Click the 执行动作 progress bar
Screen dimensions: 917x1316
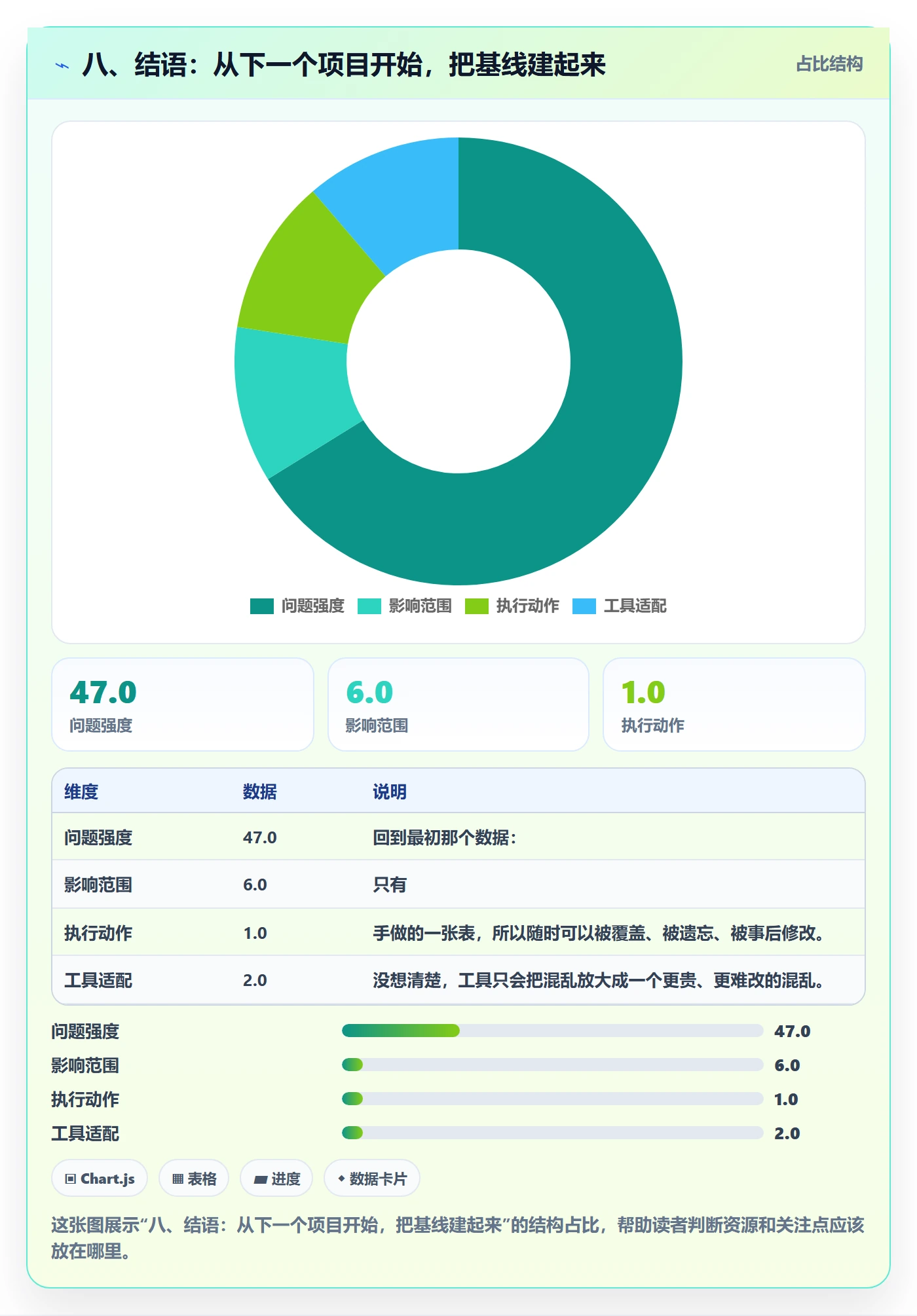click(x=552, y=1099)
